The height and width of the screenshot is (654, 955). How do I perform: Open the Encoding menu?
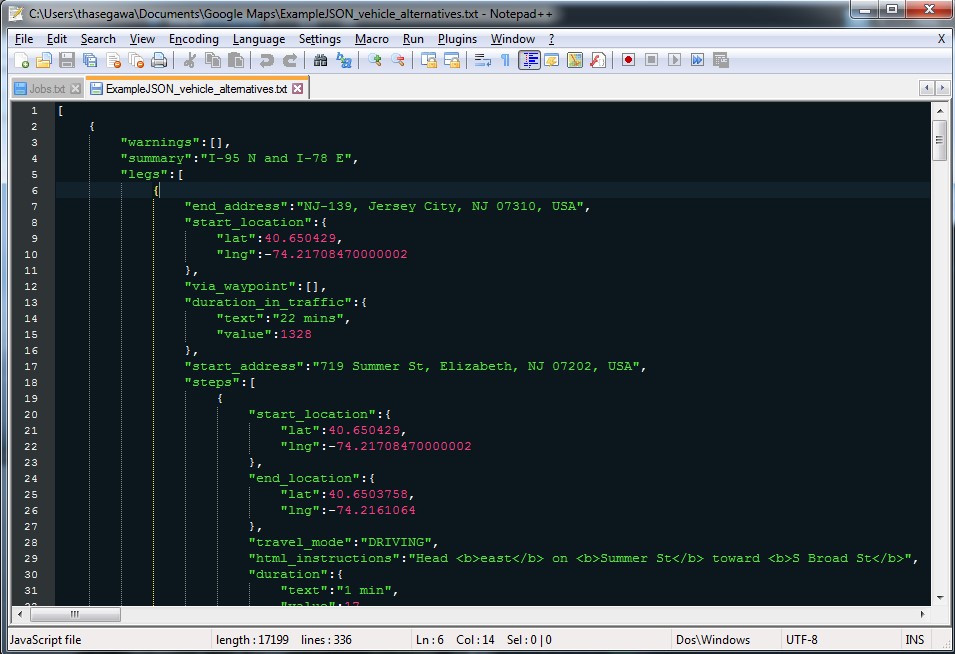click(194, 39)
